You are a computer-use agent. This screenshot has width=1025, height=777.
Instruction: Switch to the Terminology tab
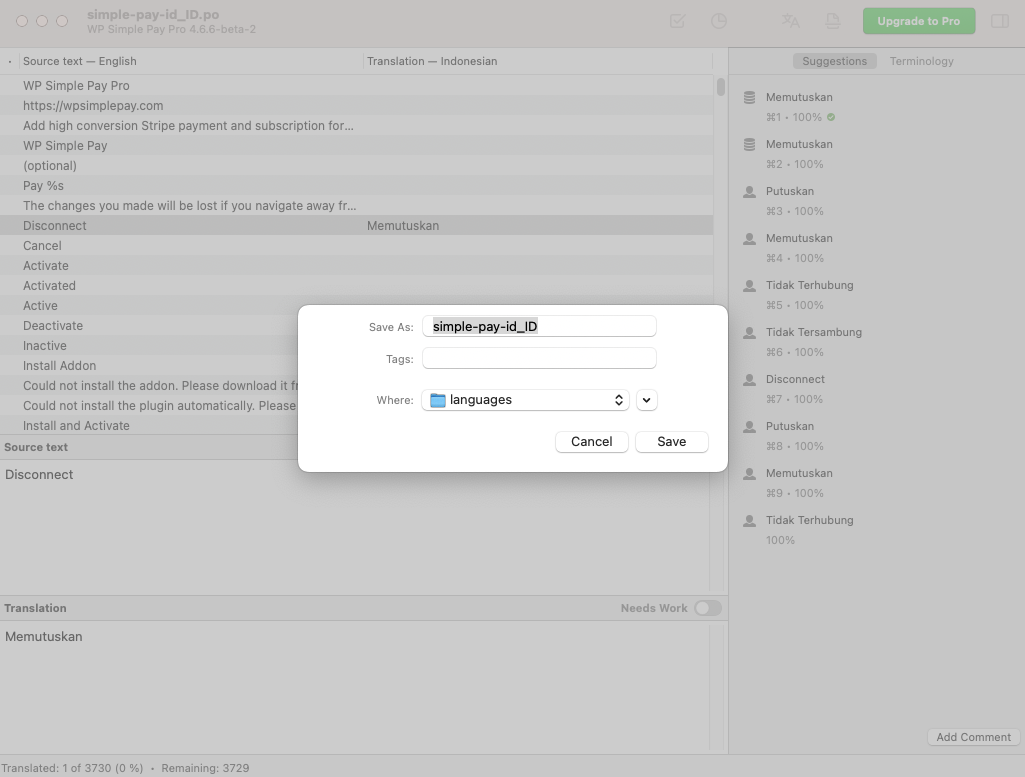click(921, 61)
